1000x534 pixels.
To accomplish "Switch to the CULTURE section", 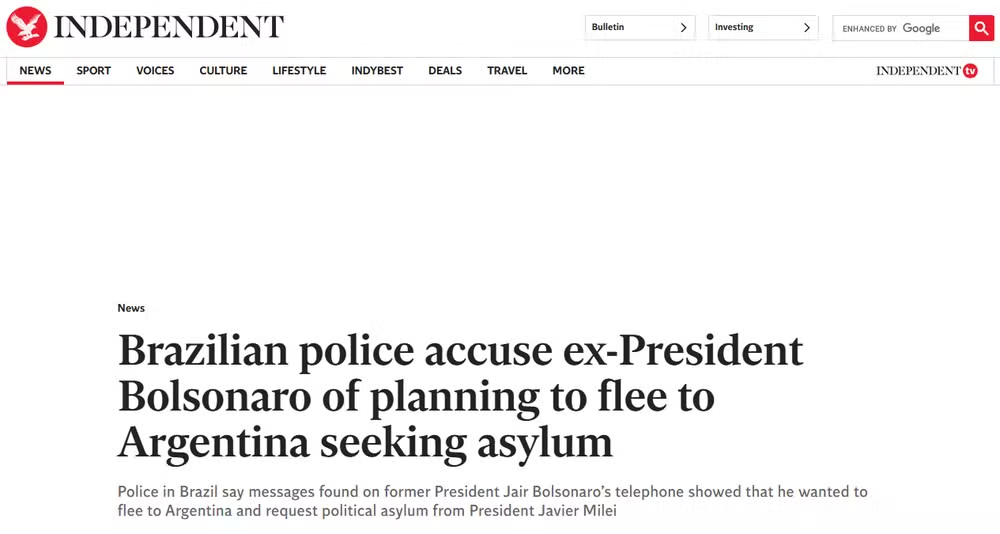I will click(x=223, y=71).
